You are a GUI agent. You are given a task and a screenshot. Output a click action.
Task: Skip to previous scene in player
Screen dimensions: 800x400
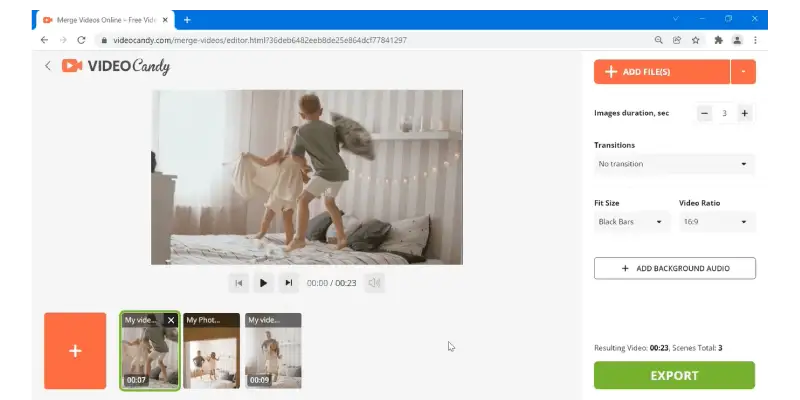[x=238, y=283]
